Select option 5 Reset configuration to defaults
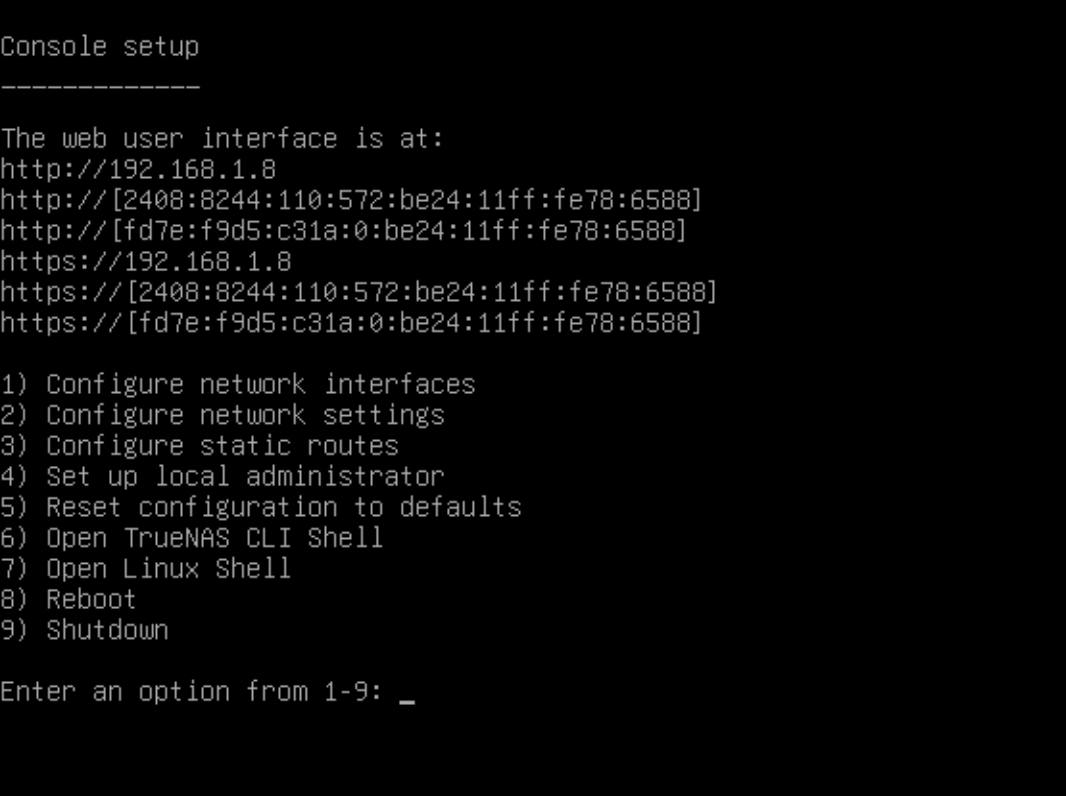 (x=261, y=508)
